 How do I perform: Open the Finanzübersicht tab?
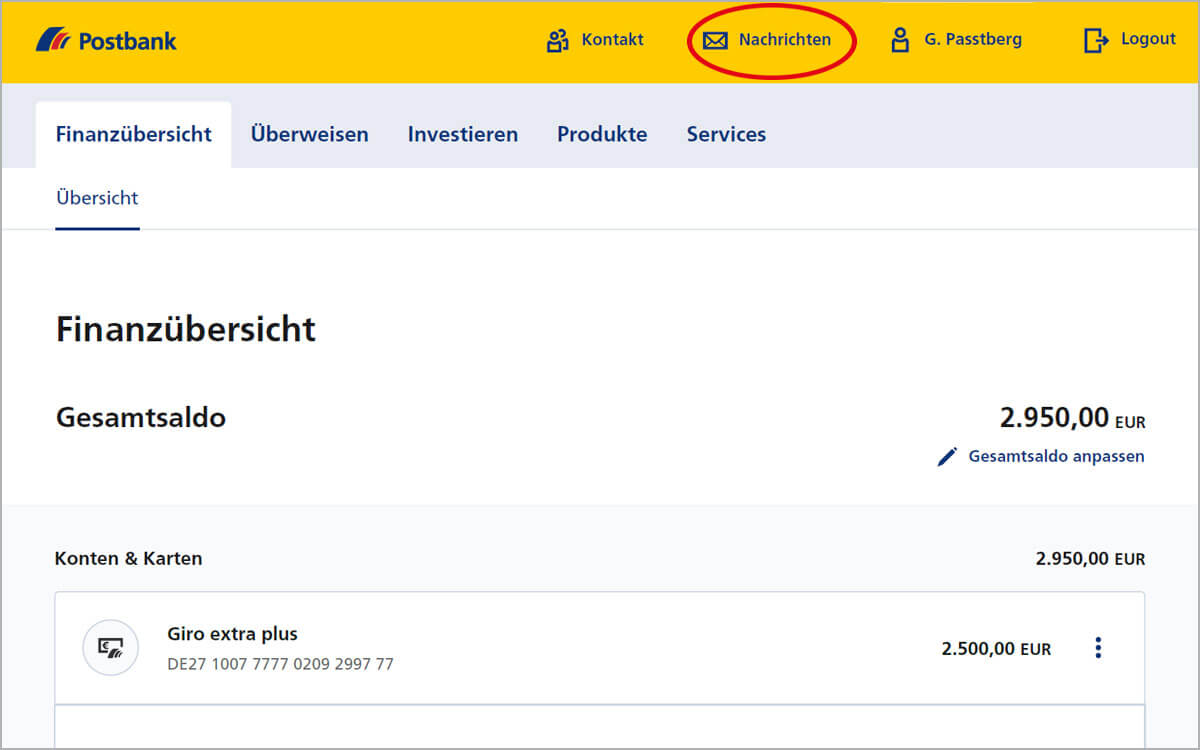click(x=134, y=134)
